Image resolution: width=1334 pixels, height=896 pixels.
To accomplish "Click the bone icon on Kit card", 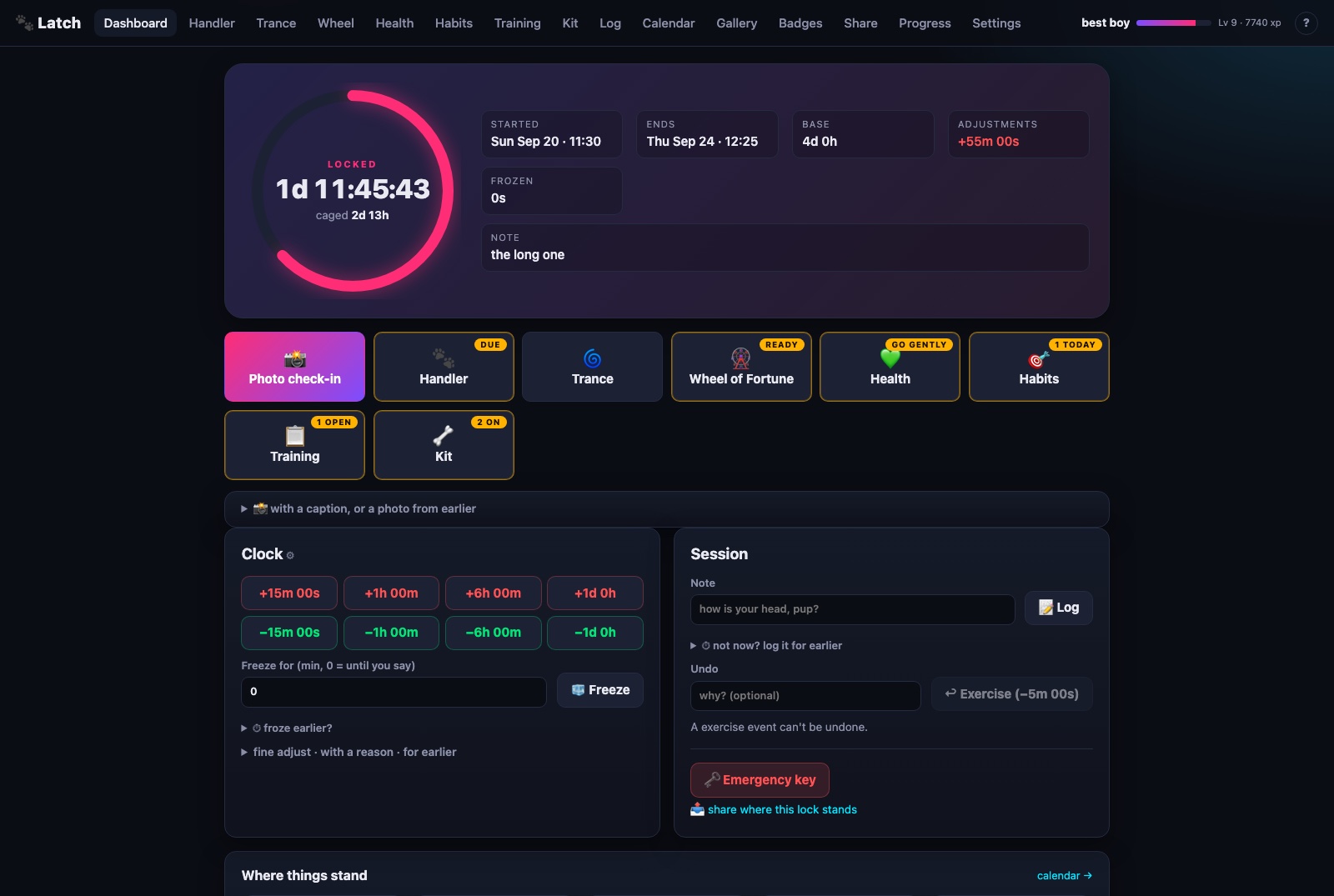I will 444,436.
